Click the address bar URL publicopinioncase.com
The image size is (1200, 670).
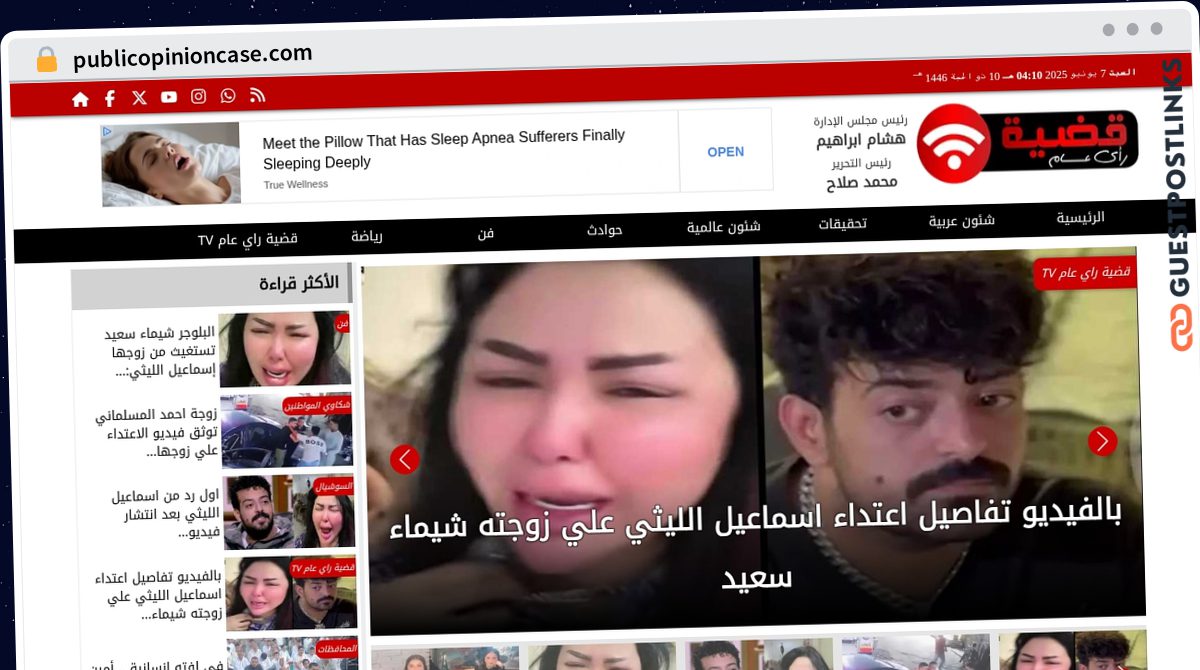(192, 56)
